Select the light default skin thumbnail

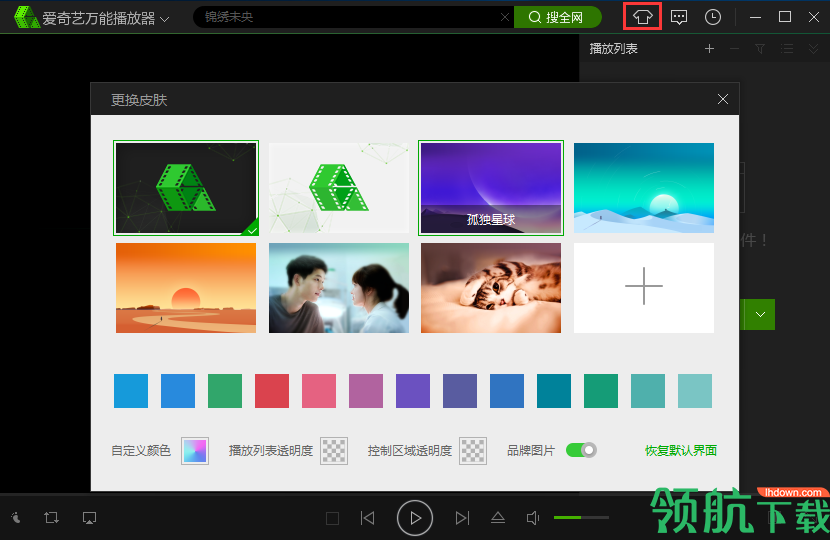click(339, 188)
